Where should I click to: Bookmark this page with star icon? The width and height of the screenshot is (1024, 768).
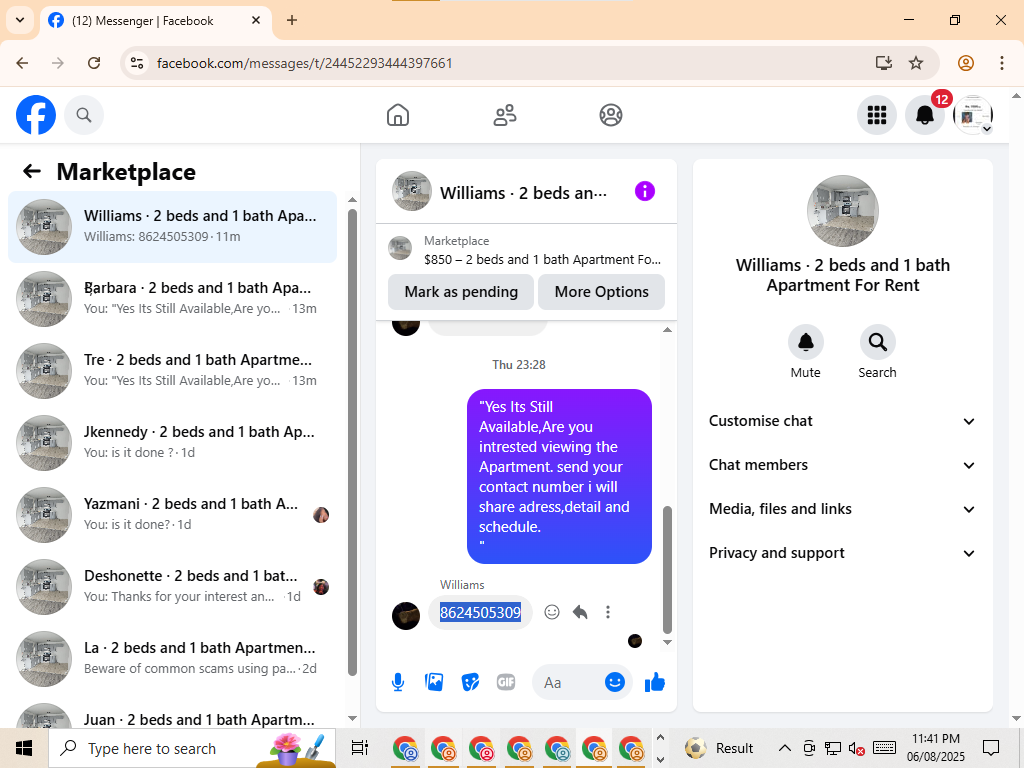click(x=916, y=63)
